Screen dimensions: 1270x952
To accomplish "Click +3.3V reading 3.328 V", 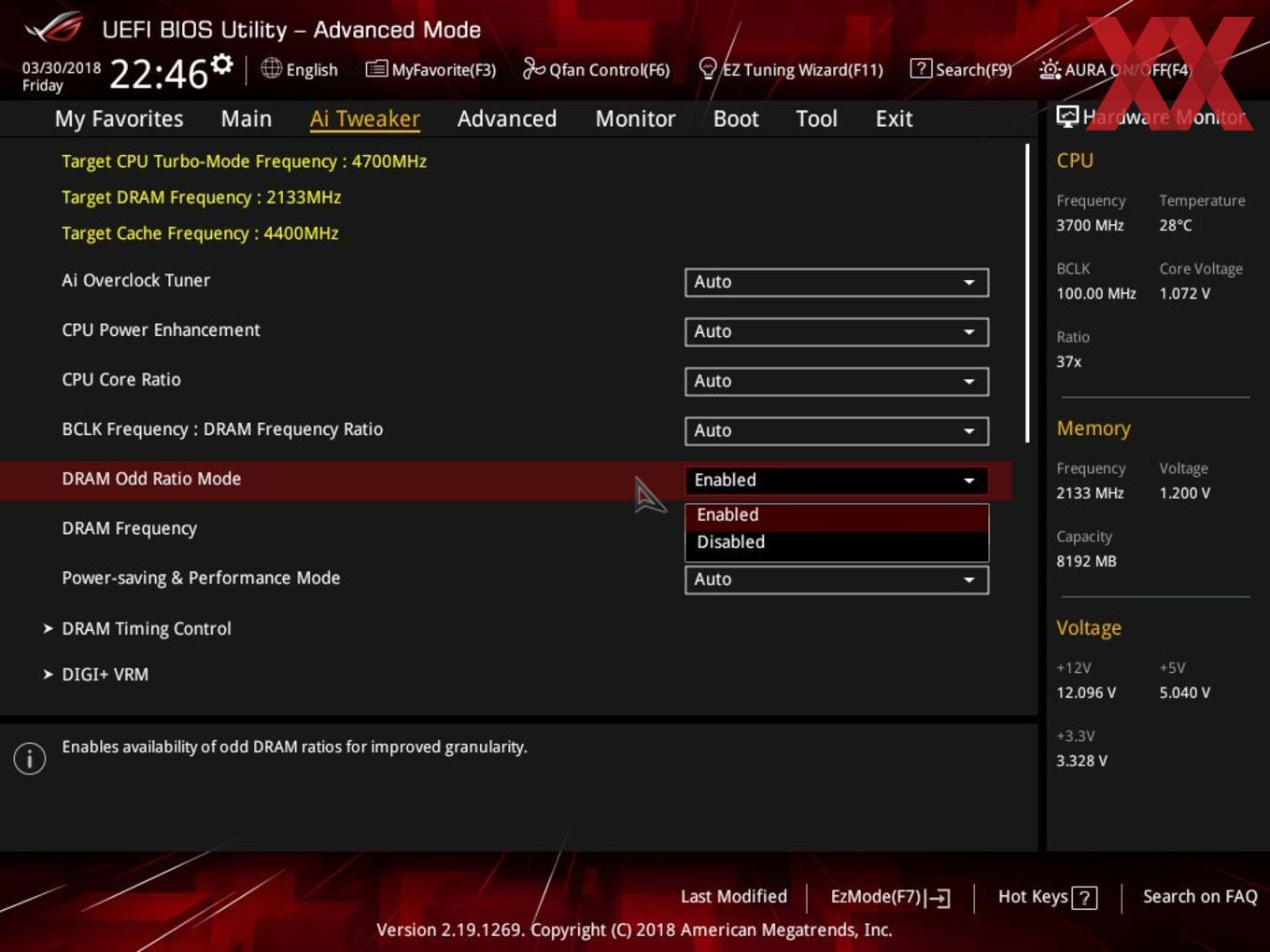I will point(1081,761).
